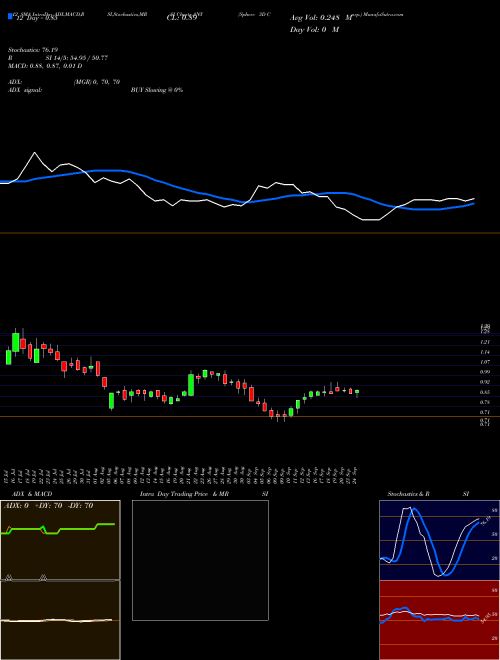Click the 0.85 price axis label
This screenshot has width=500, height=660.
(x=485, y=392)
